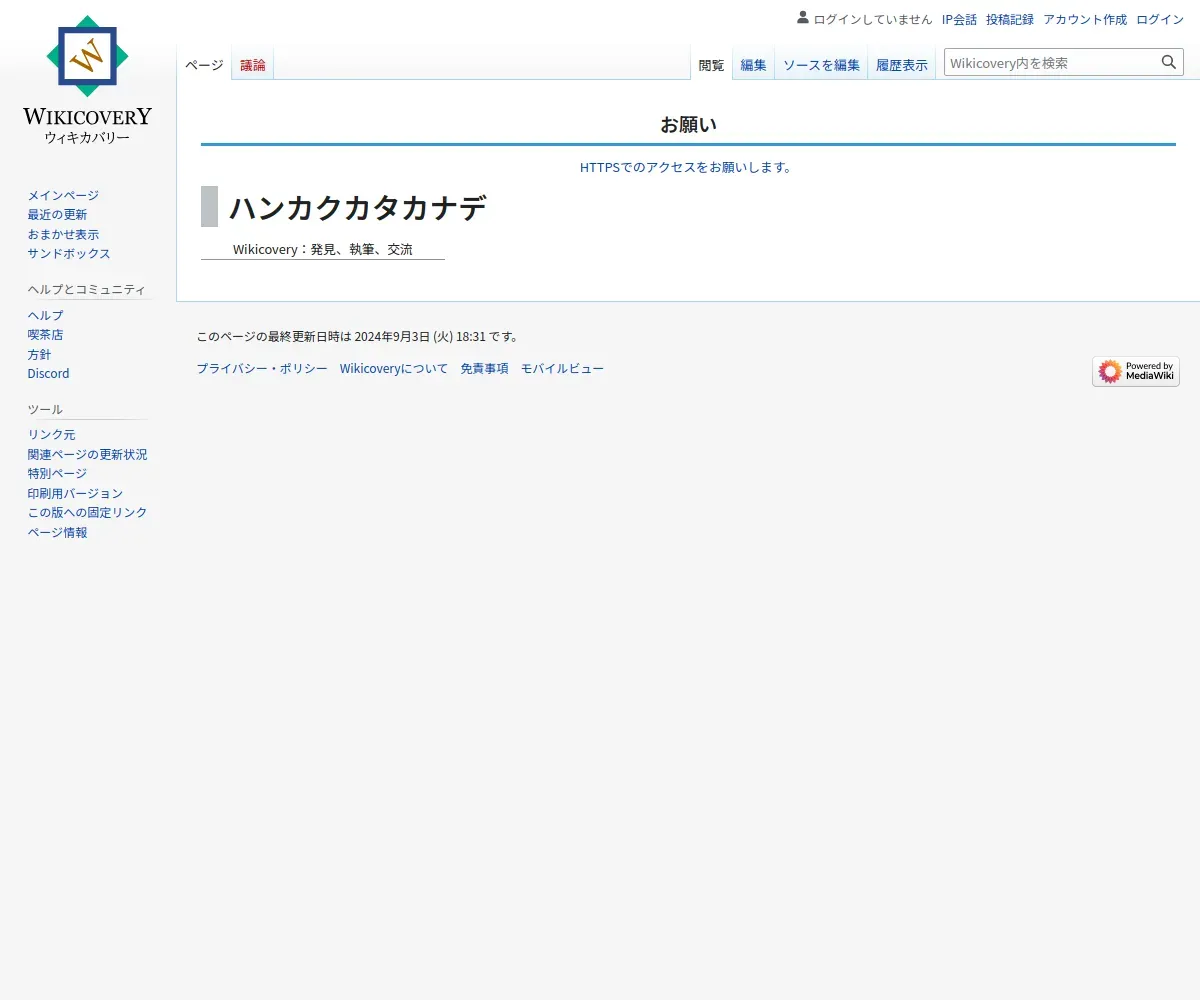This screenshot has width=1200, height=1000.
Task: Open the Discord sidebar link
Action: click(49, 374)
